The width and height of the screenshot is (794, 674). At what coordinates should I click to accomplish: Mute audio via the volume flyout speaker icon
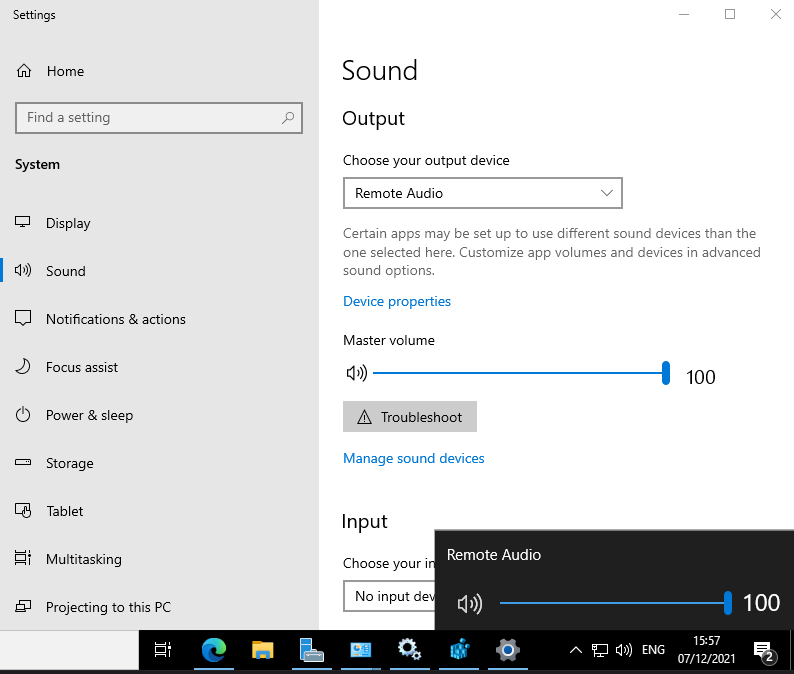coord(469,603)
